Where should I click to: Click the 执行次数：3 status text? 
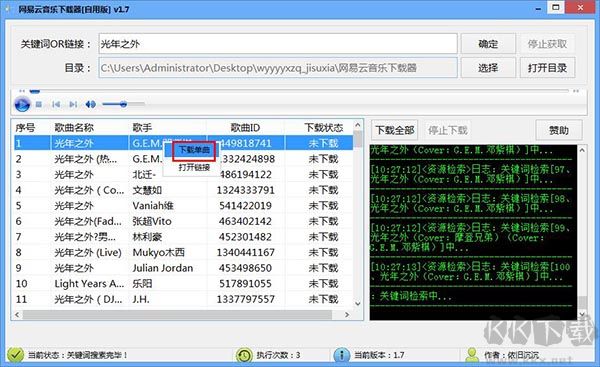pos(278,355)
